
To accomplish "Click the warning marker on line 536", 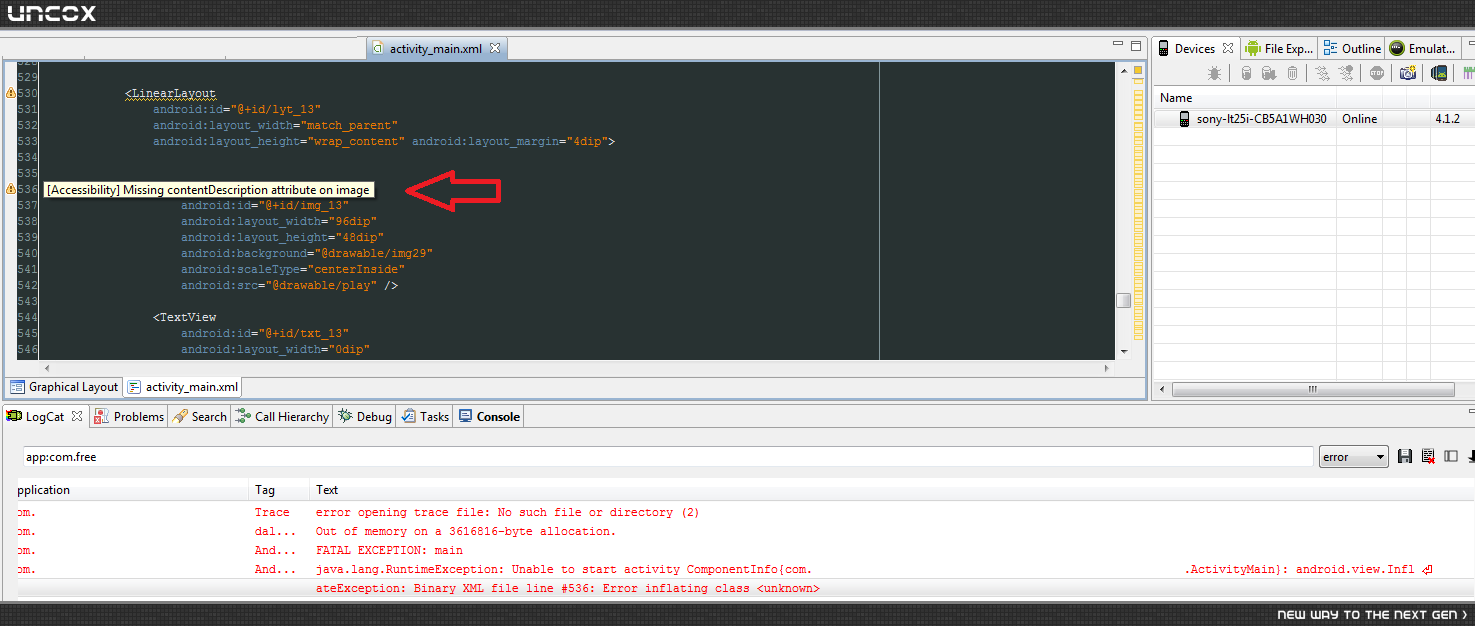I will click(x=11, y=188).
